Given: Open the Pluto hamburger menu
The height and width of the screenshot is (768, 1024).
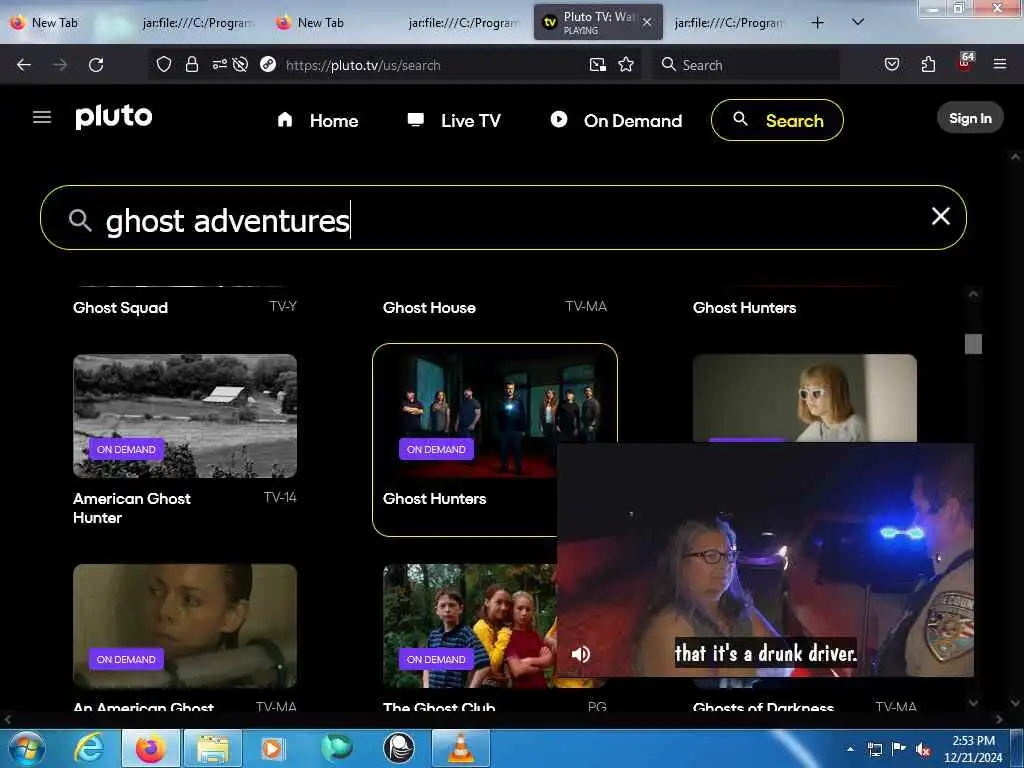Looking at the screenshot, I should pyautogui.click(x=42, y=117).
